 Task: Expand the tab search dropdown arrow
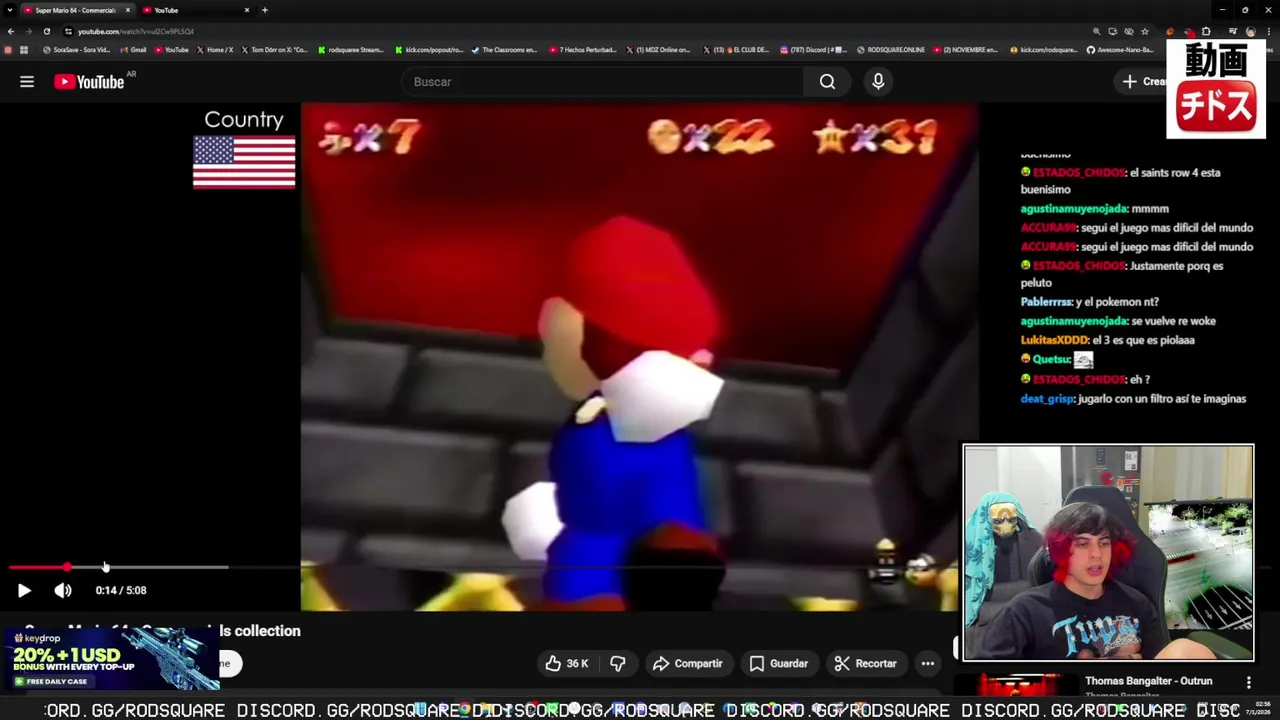(x=9, y=10)
